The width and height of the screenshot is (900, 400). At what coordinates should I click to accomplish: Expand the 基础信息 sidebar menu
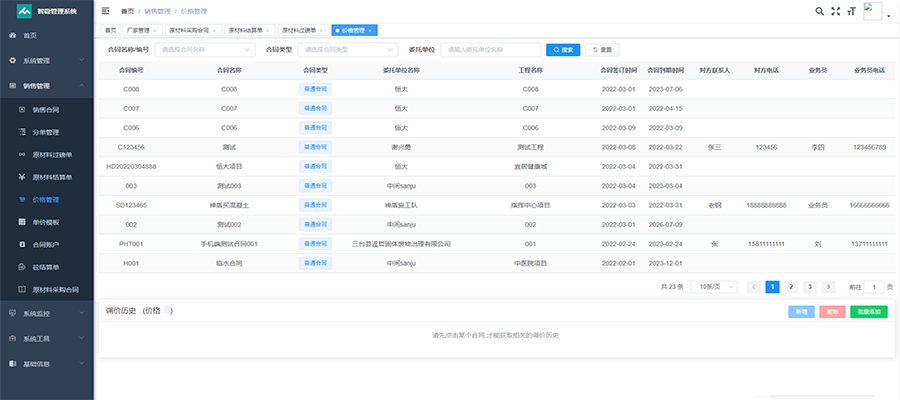(x=46, y=364)
